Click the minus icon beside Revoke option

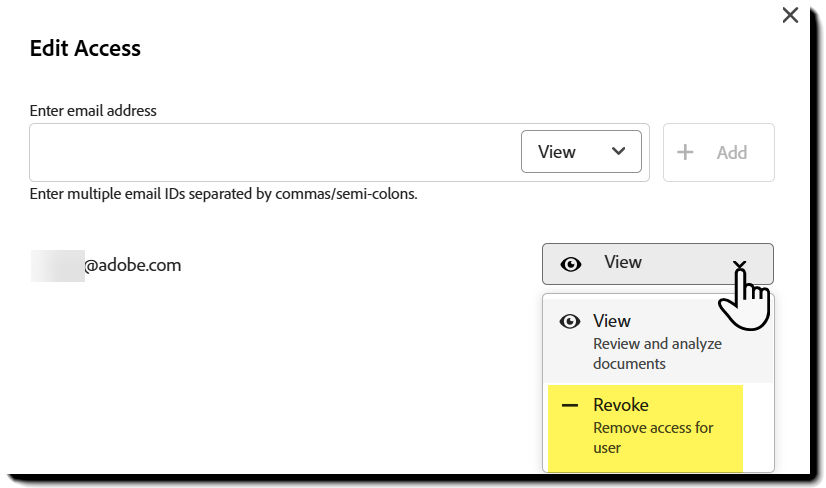click(x=571, y=406)
